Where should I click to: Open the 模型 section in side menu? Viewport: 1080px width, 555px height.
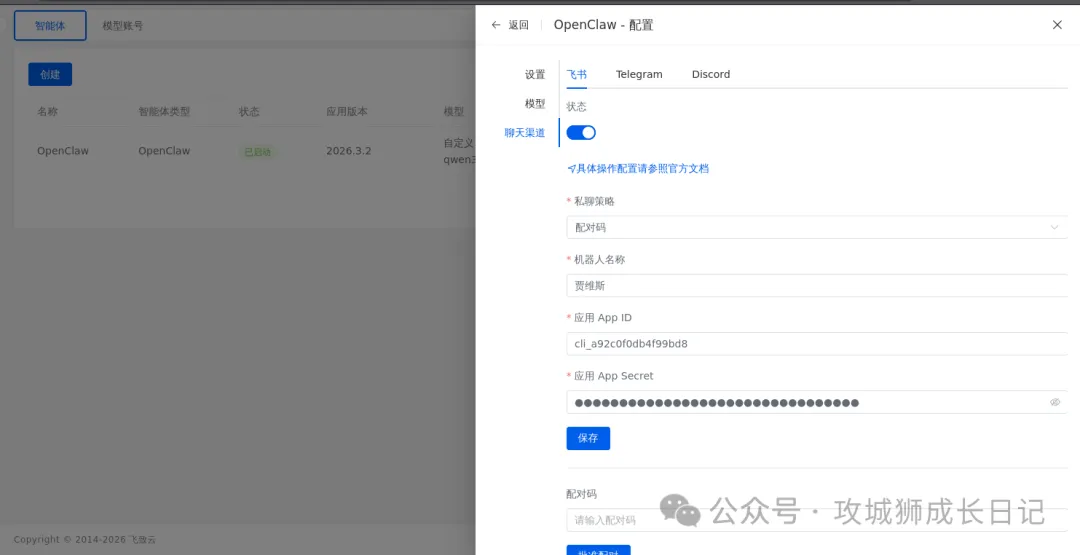click(x=535, y=104)
